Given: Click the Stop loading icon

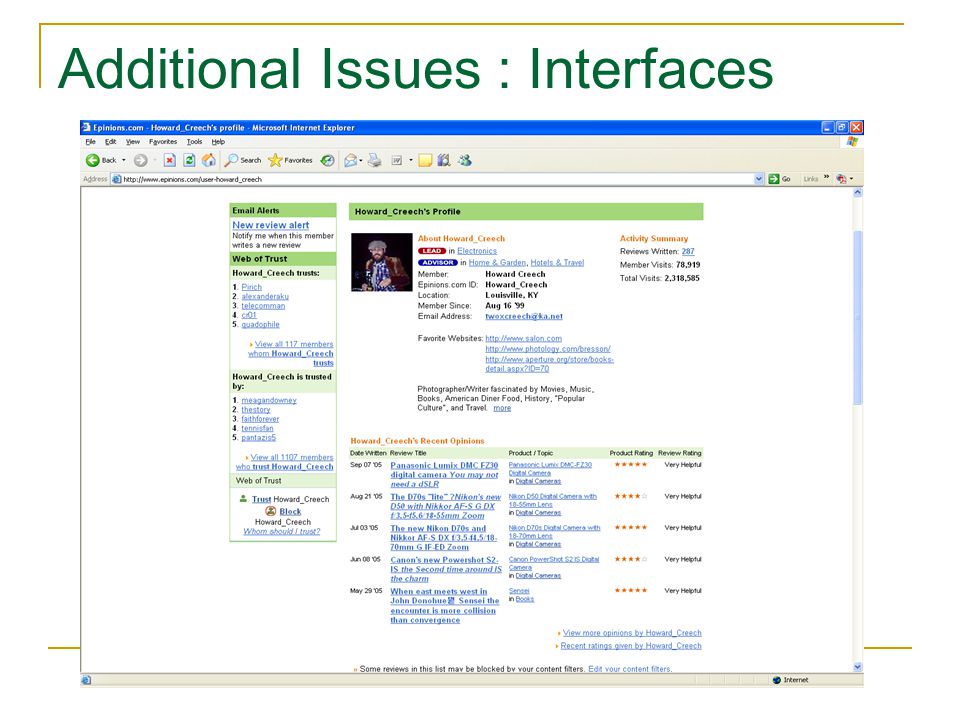Looking at the screenshot, I should (x=170, y=160).
